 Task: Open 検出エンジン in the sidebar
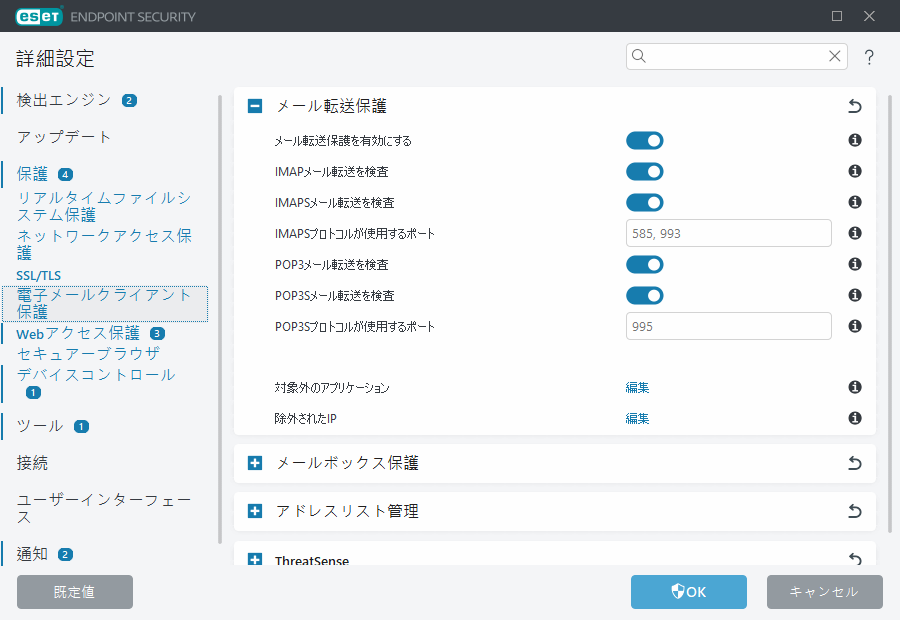point(64,99)
